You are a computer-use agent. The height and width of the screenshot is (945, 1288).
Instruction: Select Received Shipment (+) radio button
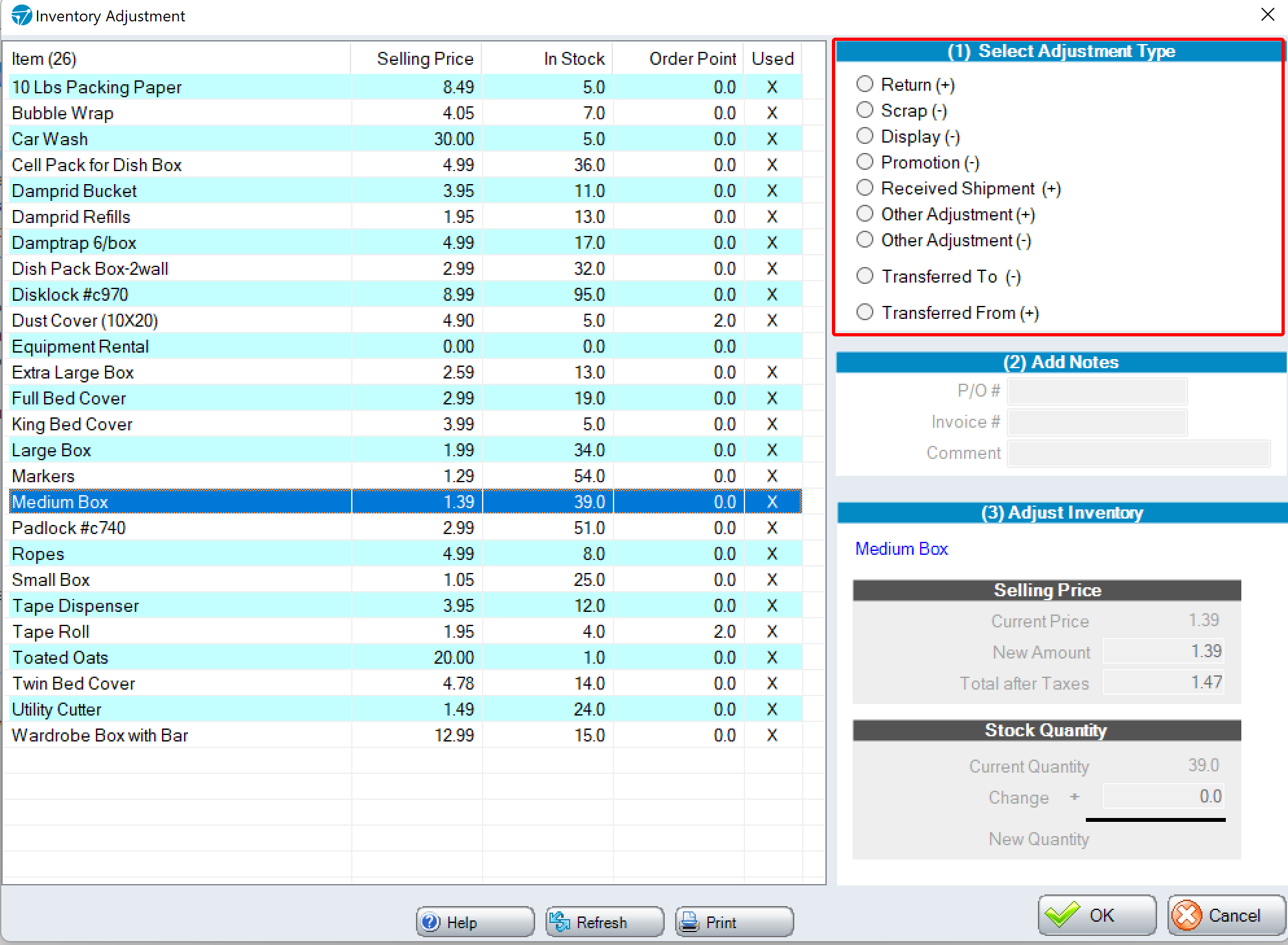click(865, 188)
